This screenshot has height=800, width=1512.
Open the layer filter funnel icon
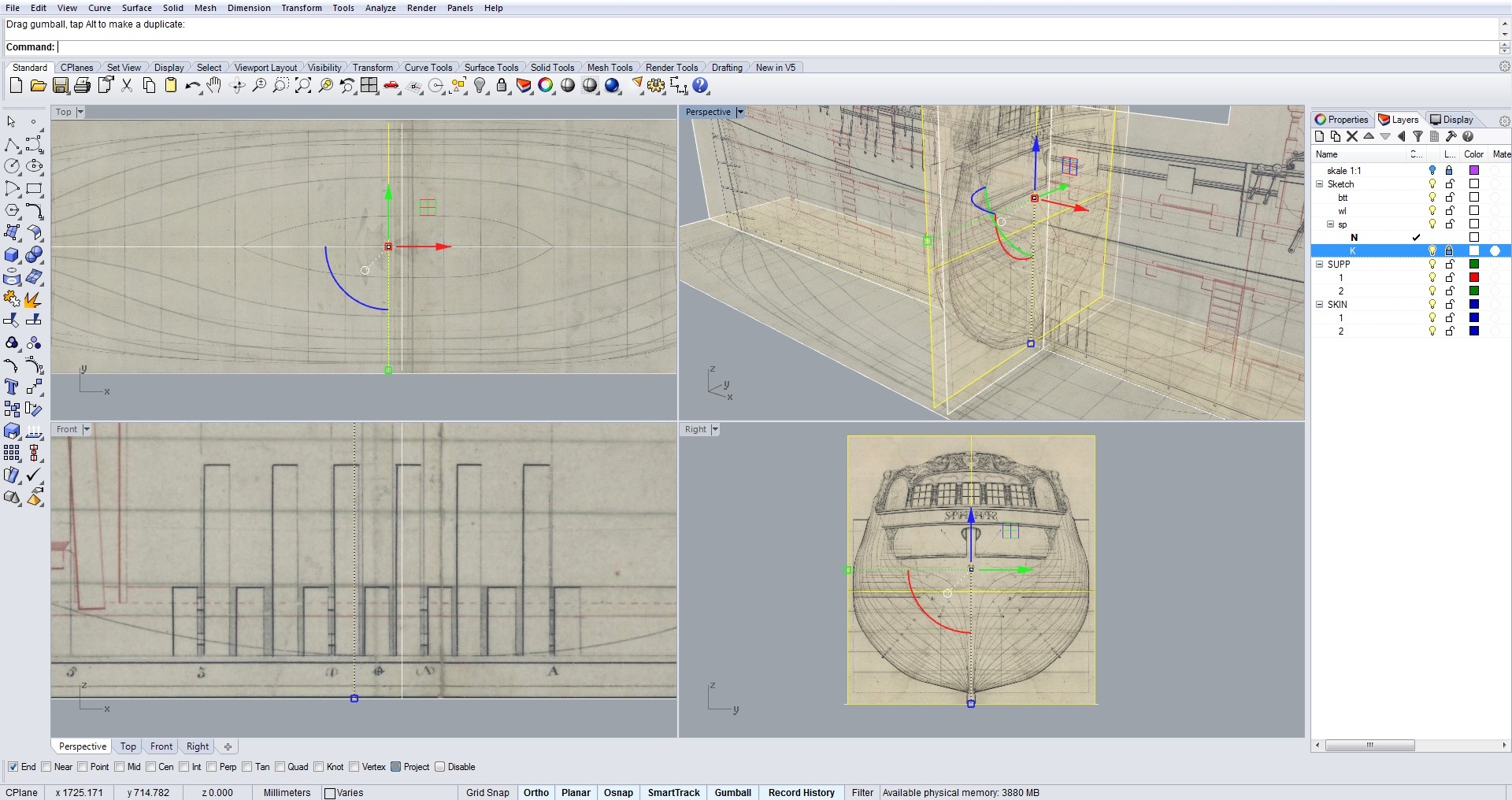pyautogui.click(x=1417, y=137)
